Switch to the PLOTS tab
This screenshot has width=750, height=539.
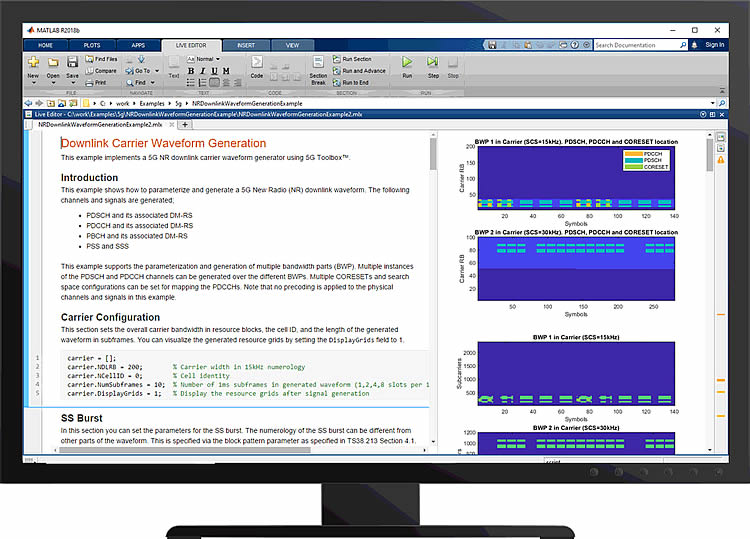(x=91, y=45)
